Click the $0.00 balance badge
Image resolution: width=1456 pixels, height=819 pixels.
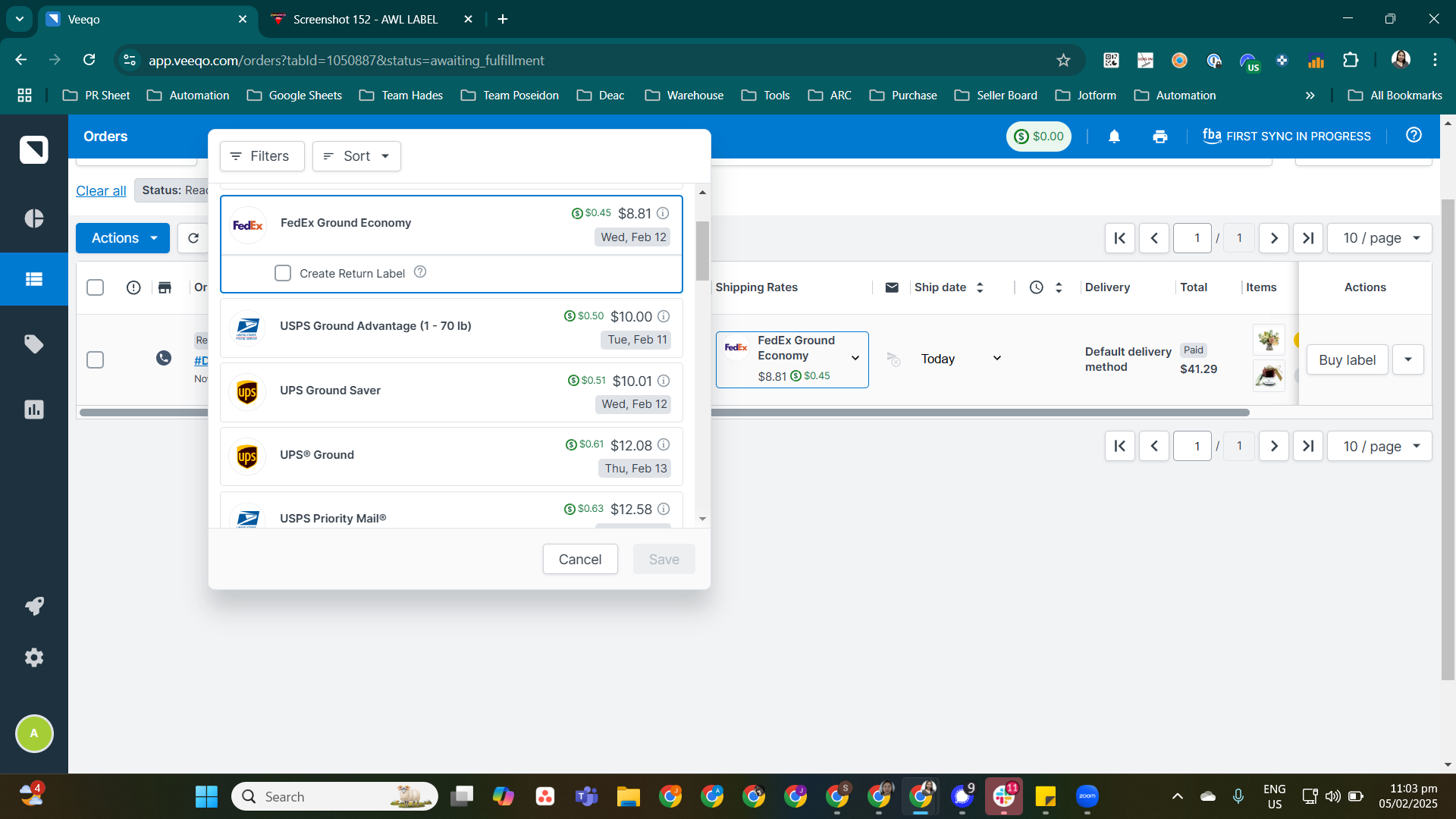tap(1039, 136)
